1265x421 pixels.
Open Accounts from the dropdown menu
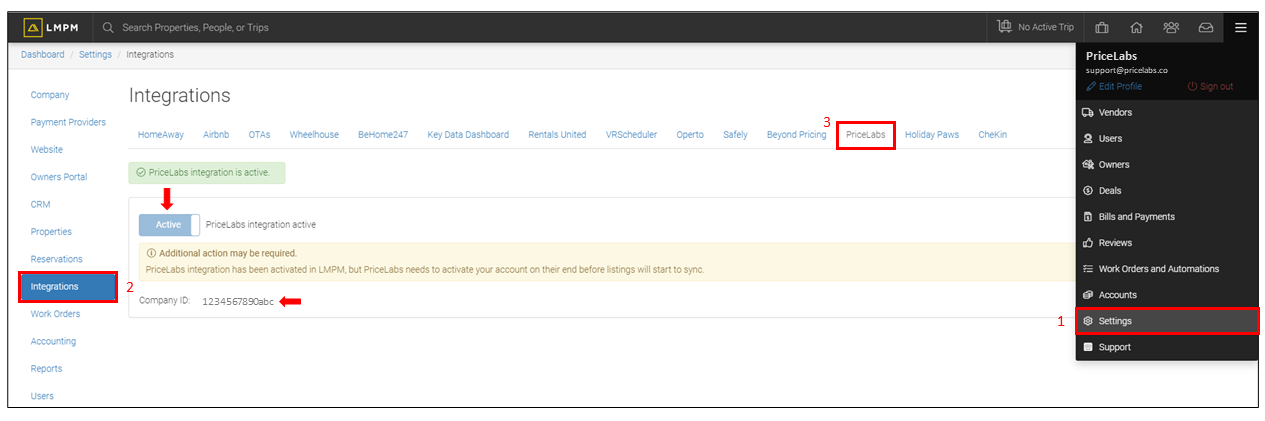(1166, 295)
